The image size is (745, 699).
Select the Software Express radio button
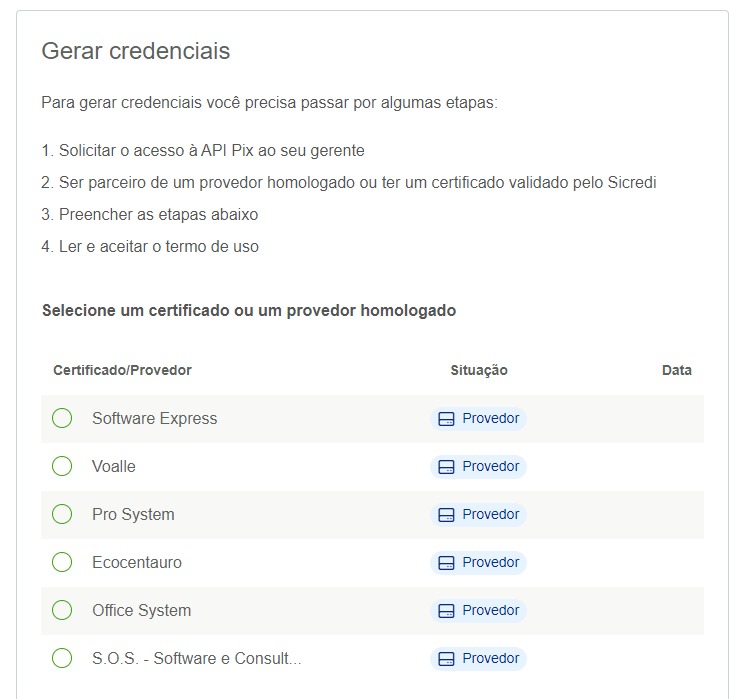62,418
